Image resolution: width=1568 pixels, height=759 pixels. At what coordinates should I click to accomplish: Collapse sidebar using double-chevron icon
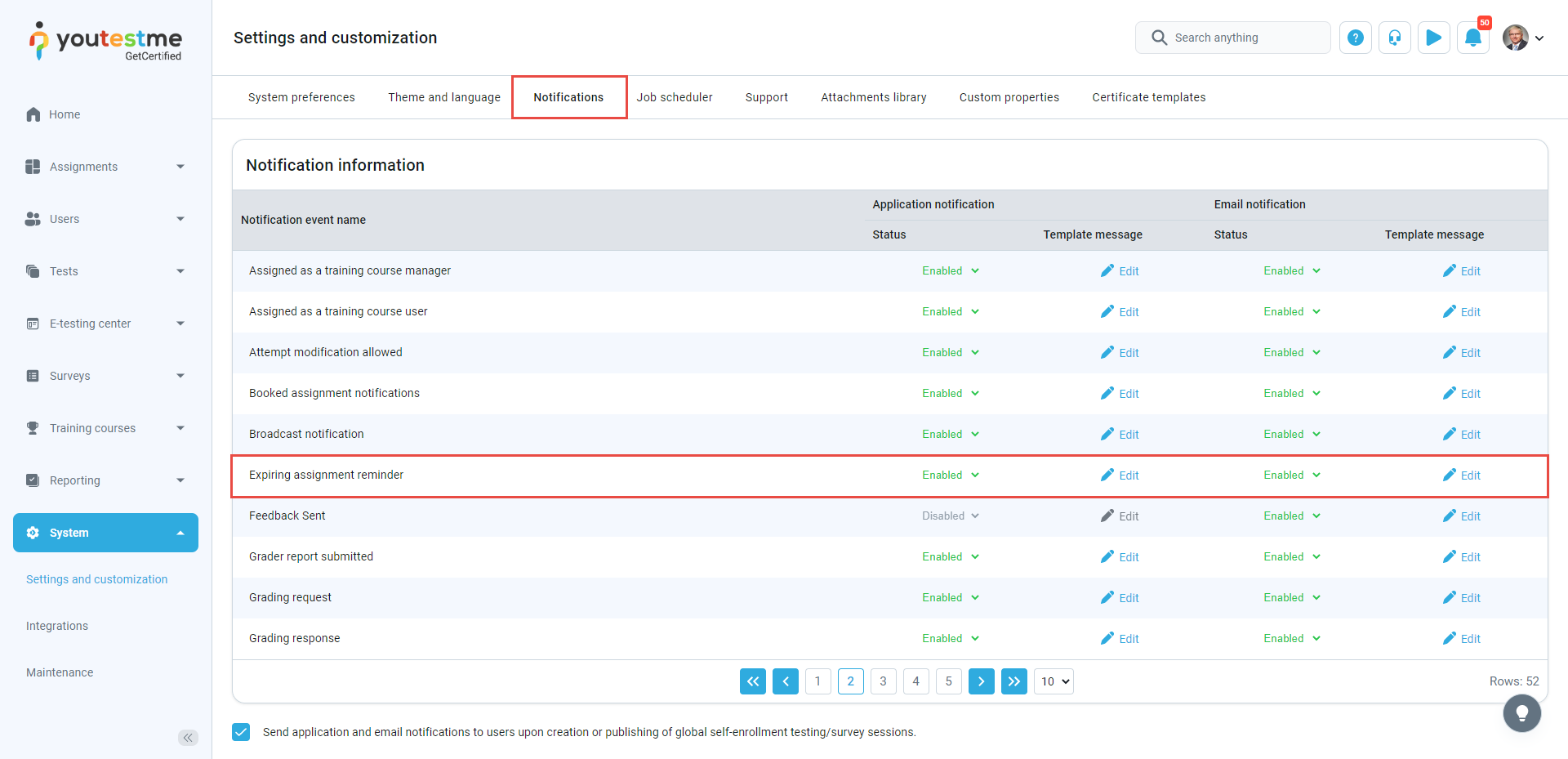[188, 738]
